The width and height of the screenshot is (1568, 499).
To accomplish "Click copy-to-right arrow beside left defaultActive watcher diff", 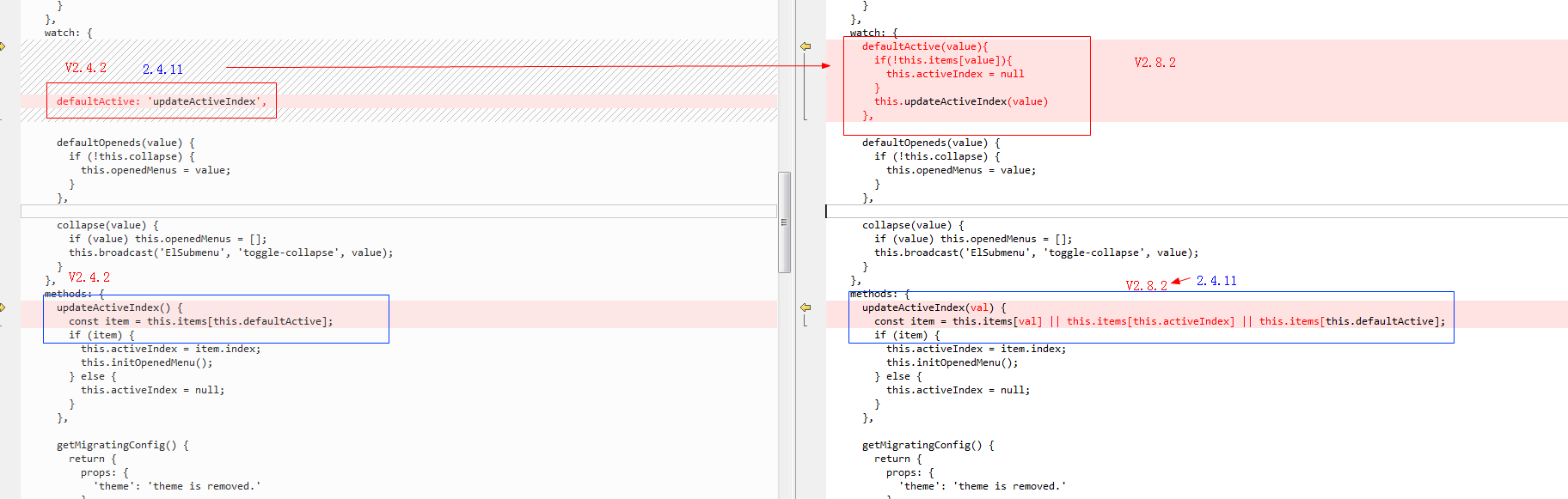I will (x=3, y=46).
